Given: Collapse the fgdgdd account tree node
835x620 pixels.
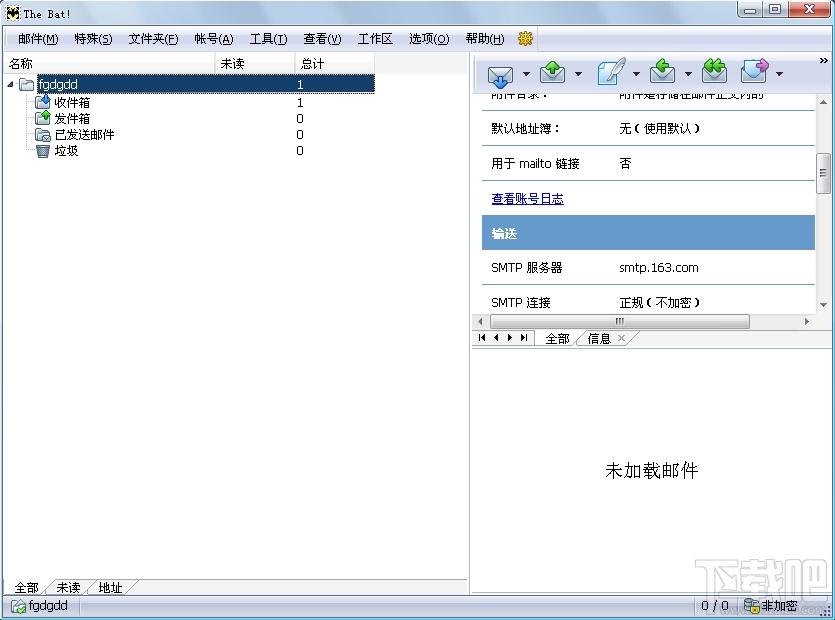Looking at the screenshot, I should tap(11, 84).
